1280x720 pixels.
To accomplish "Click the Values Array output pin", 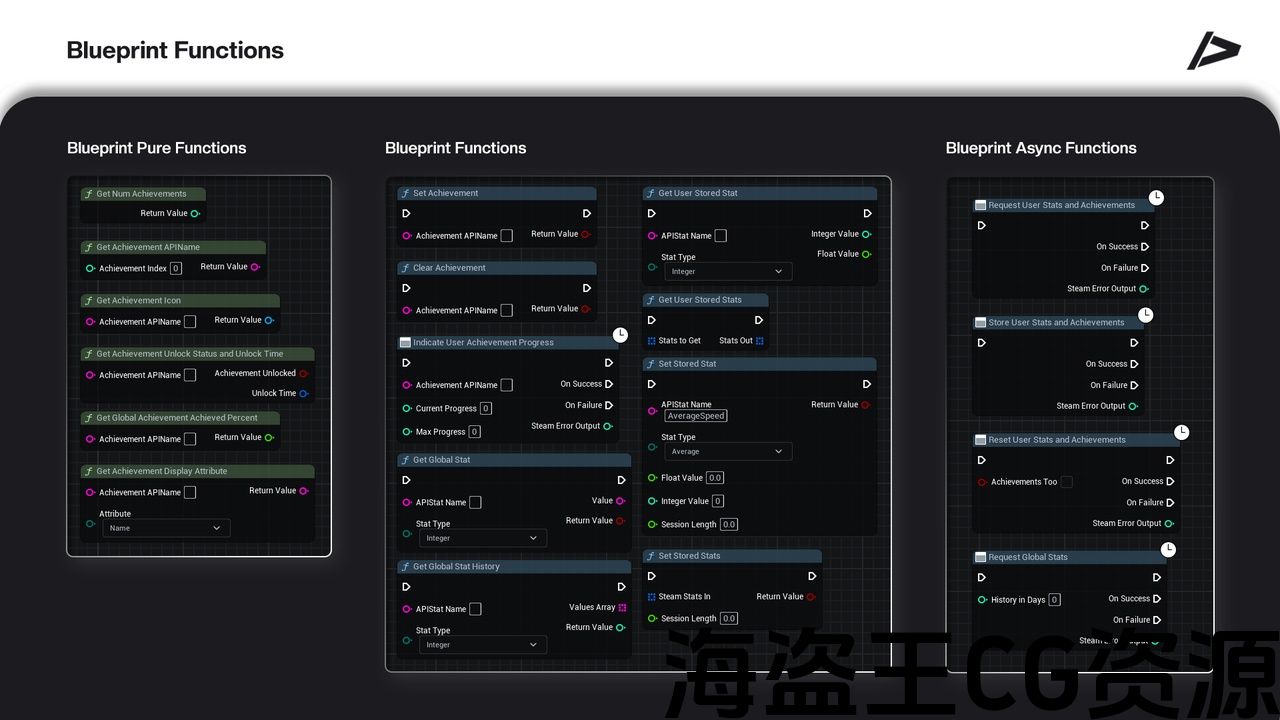I will tap(622, 607).
